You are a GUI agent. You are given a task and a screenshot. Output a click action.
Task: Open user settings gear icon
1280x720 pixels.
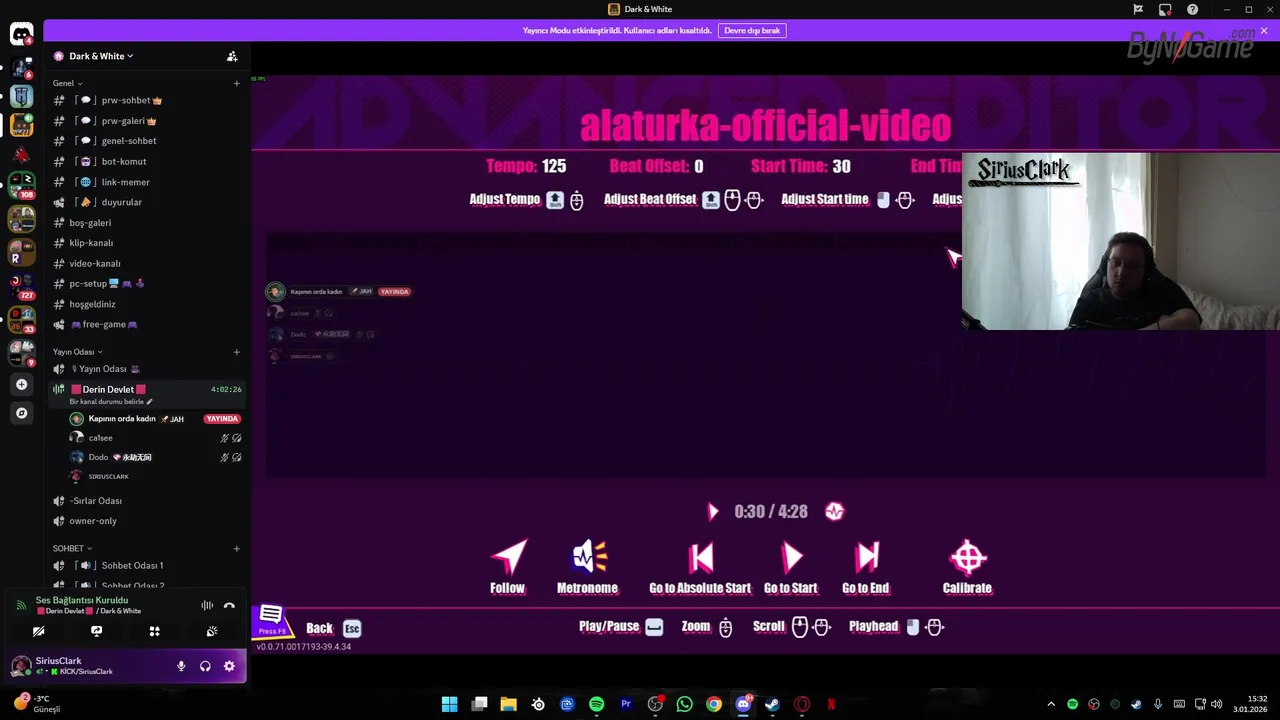[x=229, y=666]
